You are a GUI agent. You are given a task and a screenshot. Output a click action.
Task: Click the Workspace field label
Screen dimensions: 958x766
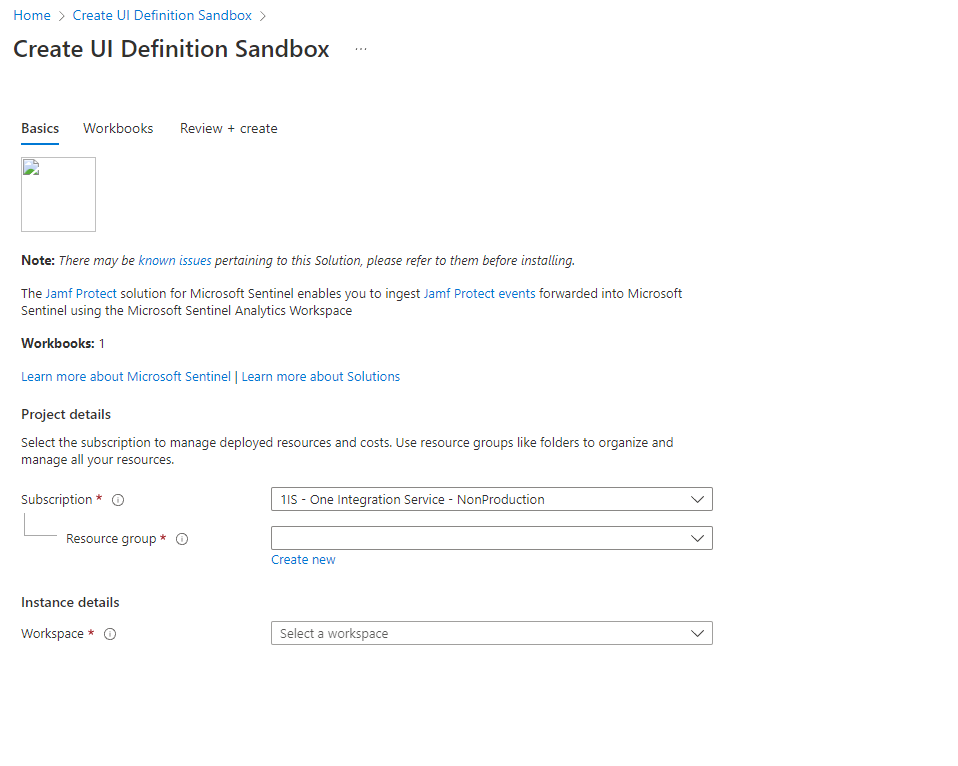click(x=53, y=633)
